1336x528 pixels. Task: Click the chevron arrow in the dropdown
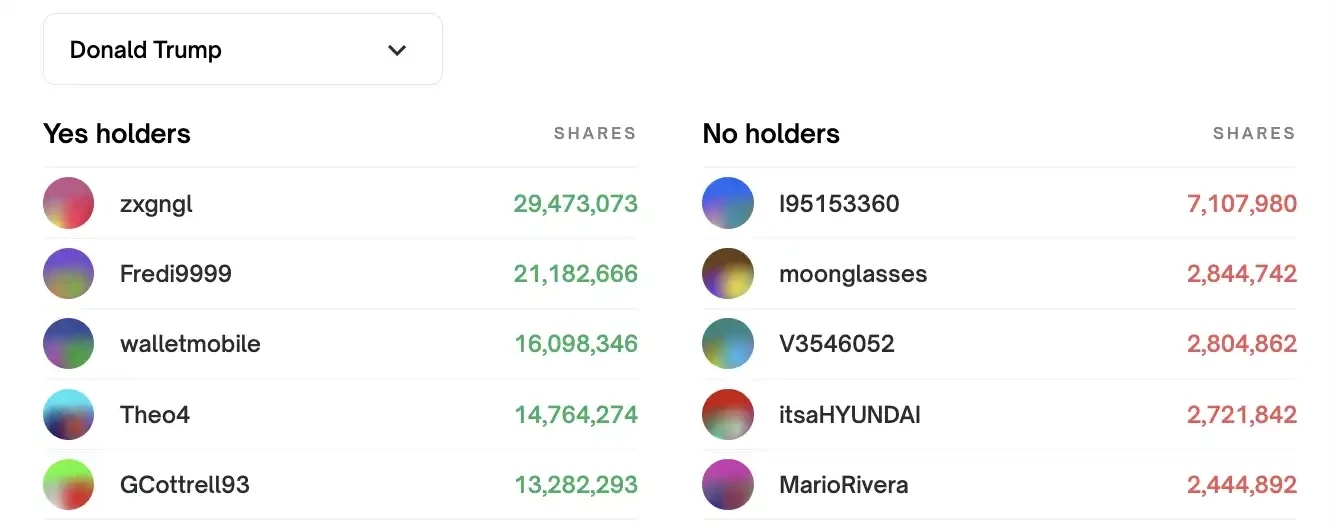[x=397, y=50]
